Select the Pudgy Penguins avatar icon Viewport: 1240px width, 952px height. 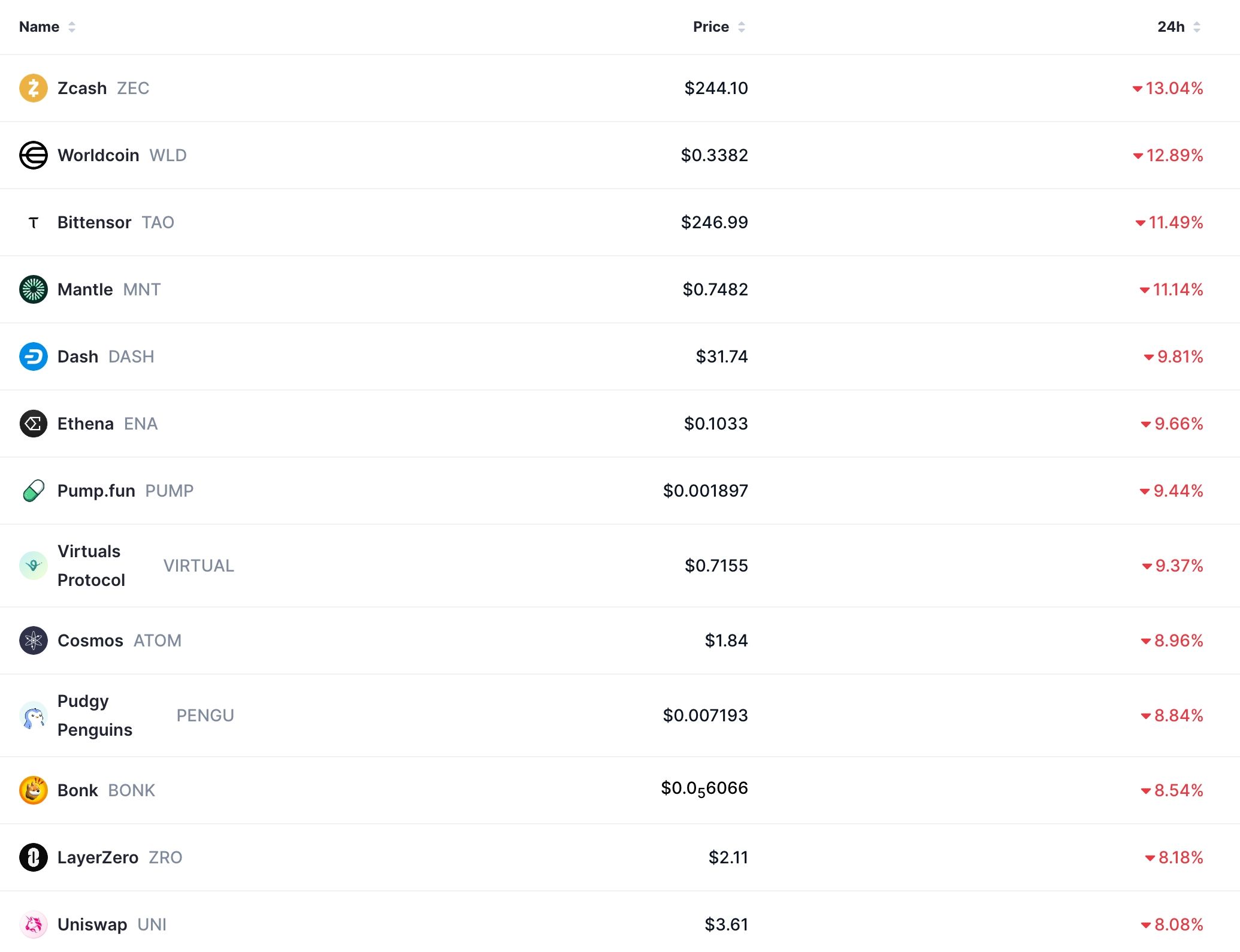click(34, 715)
